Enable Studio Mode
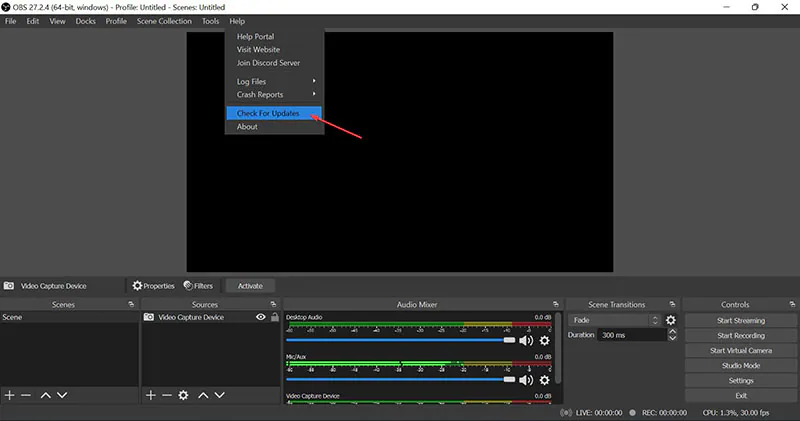The image size is (800, 421). point(741,365)
